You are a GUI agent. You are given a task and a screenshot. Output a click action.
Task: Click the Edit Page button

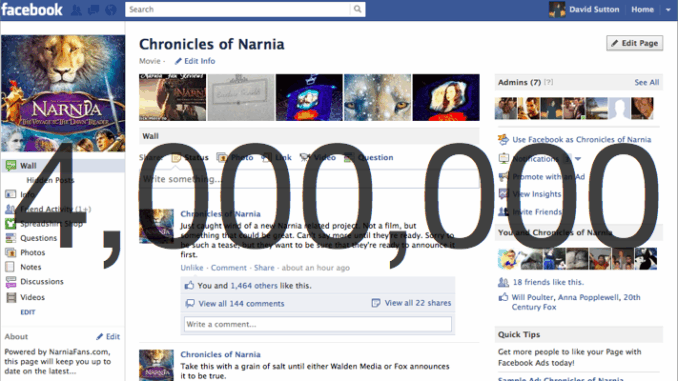(x=634, y=43)
